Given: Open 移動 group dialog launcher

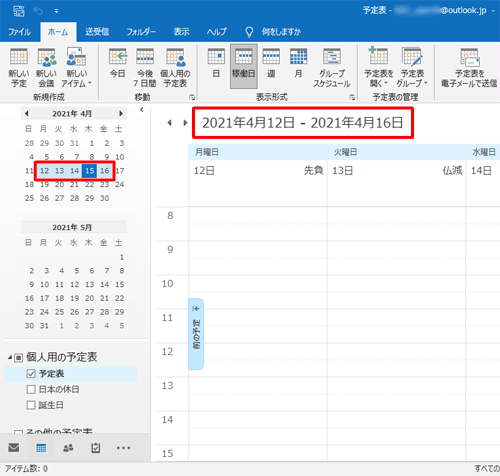Looking at the screenshot, I should point(192,97).
